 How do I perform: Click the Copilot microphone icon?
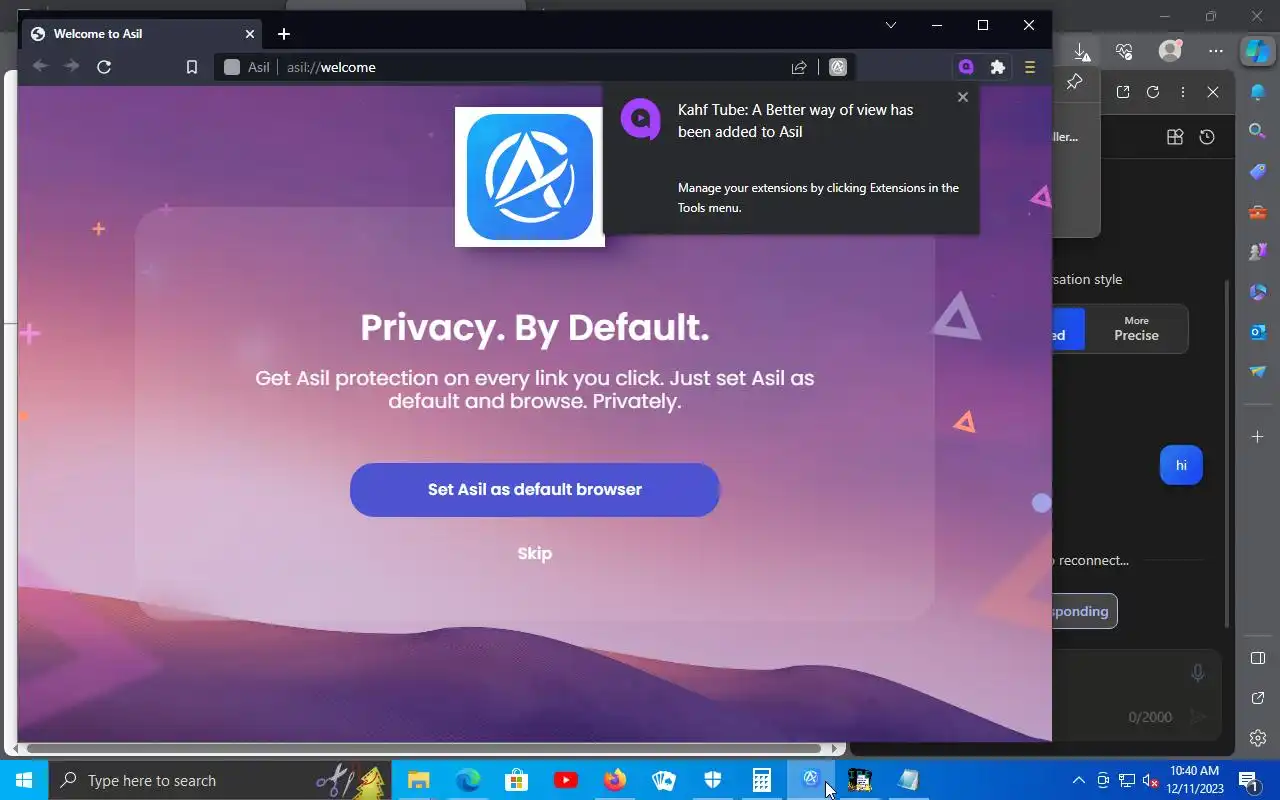(x=1198, y=673)
